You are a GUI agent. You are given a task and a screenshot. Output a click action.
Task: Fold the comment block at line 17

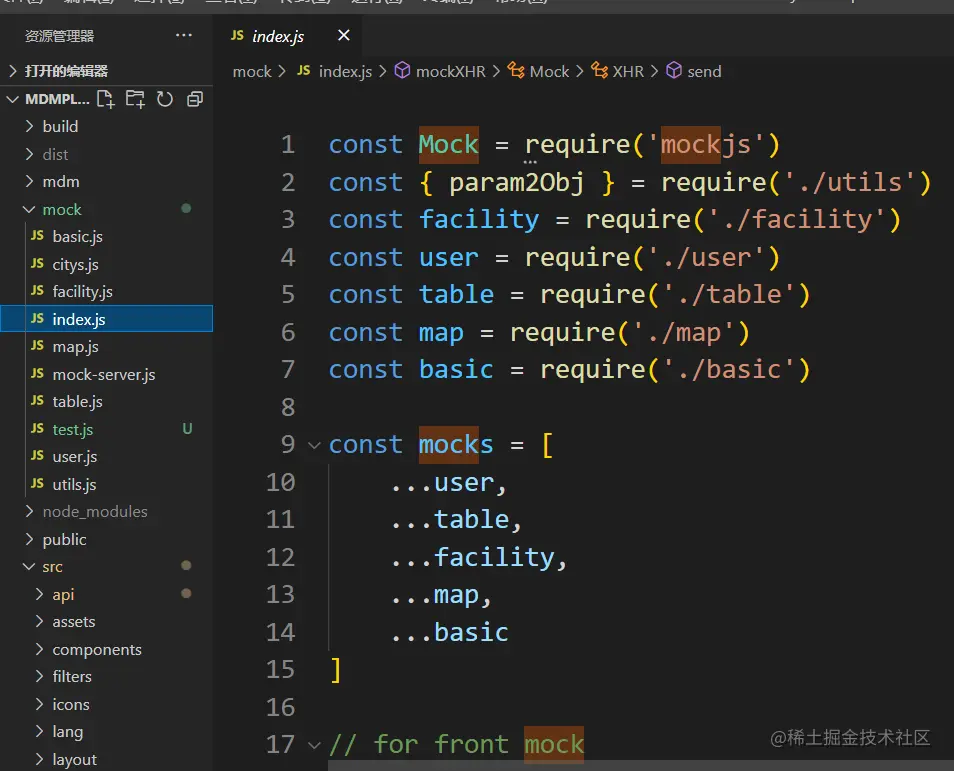[x=314, y=745]
